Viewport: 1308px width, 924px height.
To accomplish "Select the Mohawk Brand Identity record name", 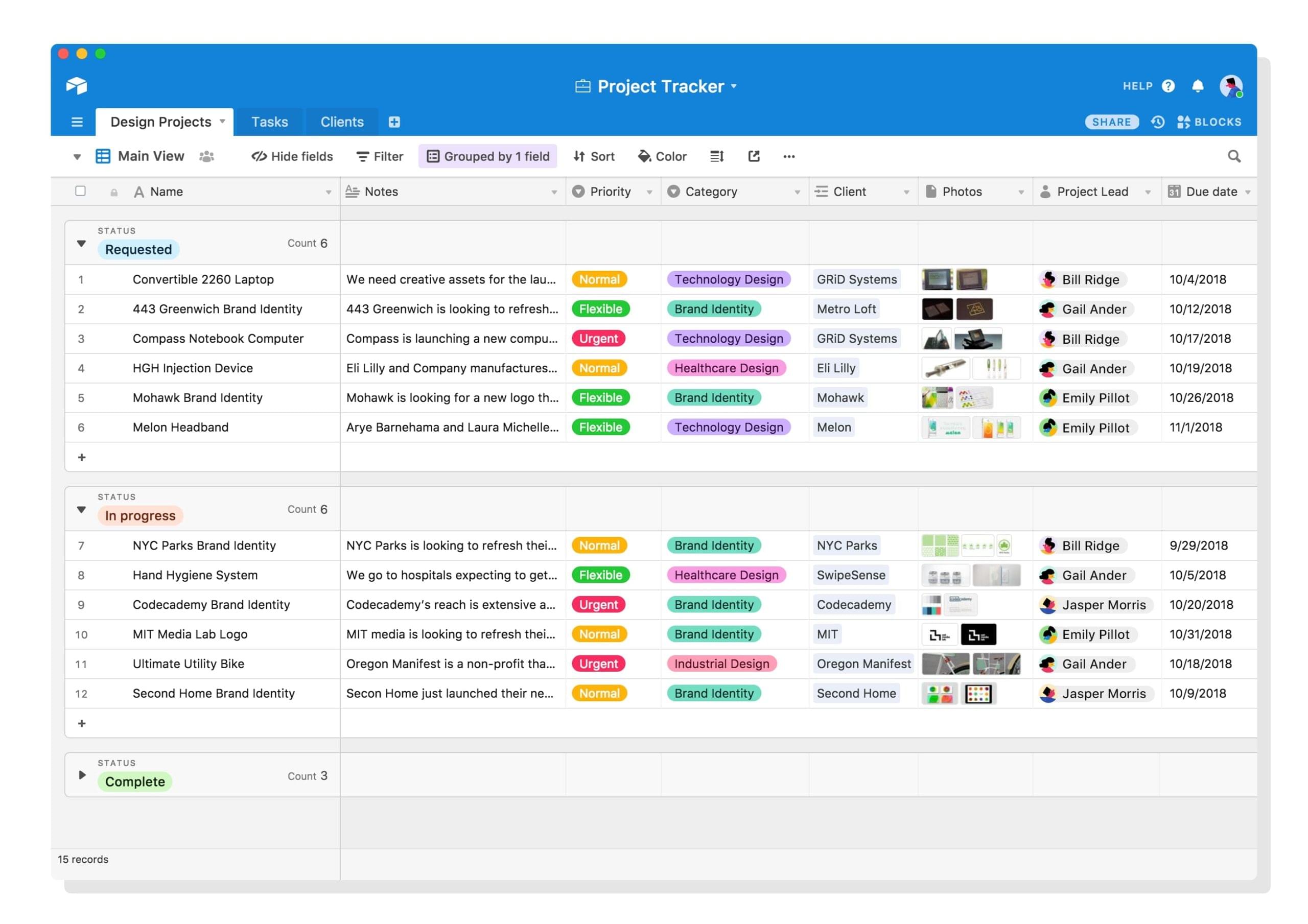I will (198, 397).
